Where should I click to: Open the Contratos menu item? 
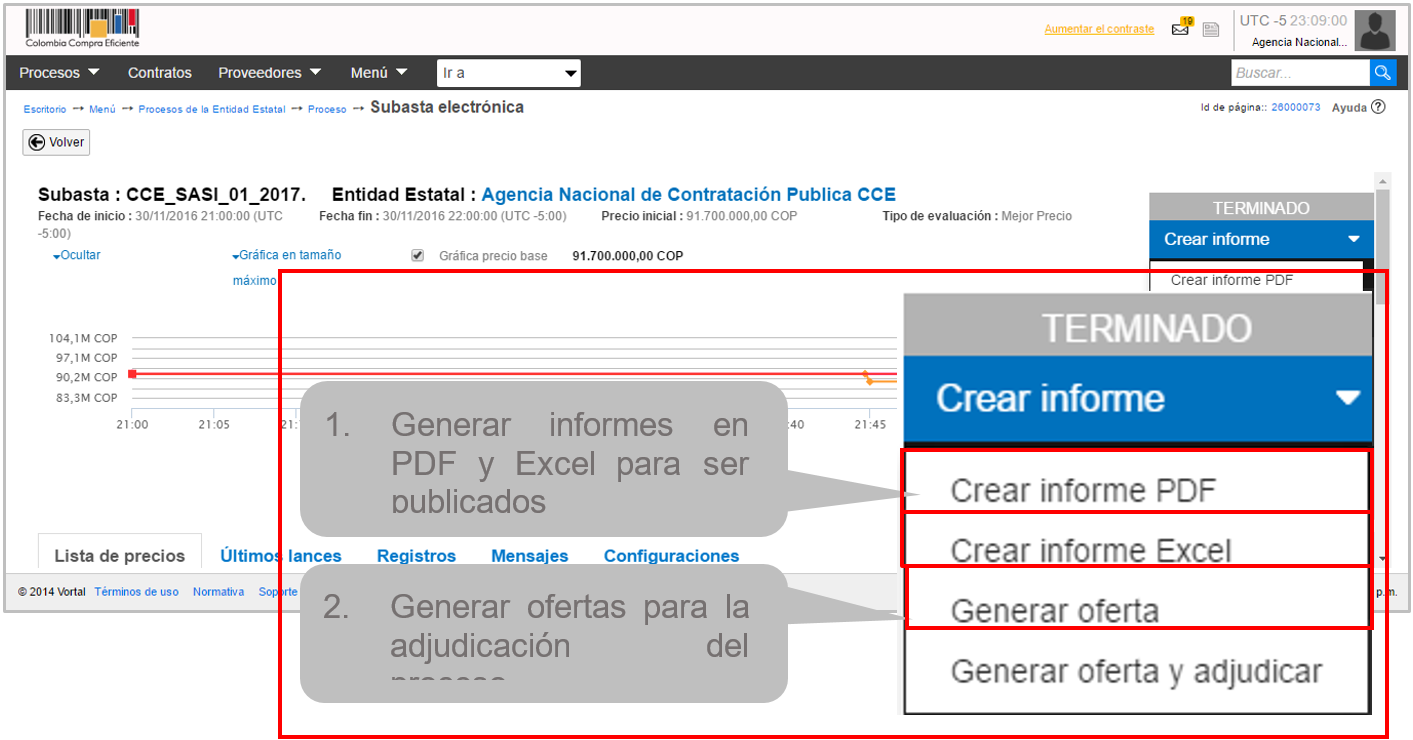click(x=159, y=73)
